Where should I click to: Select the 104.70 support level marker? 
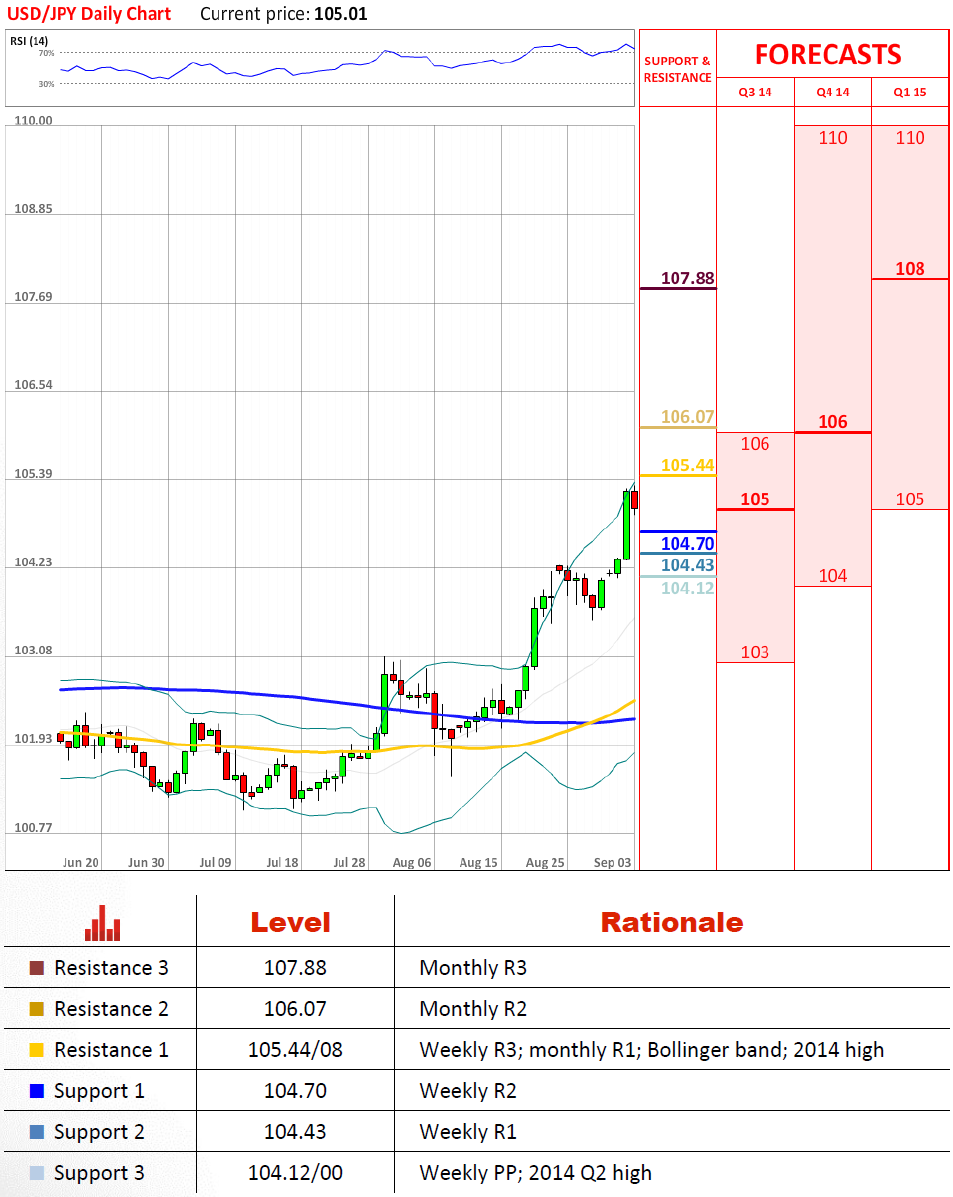point(688,543)
